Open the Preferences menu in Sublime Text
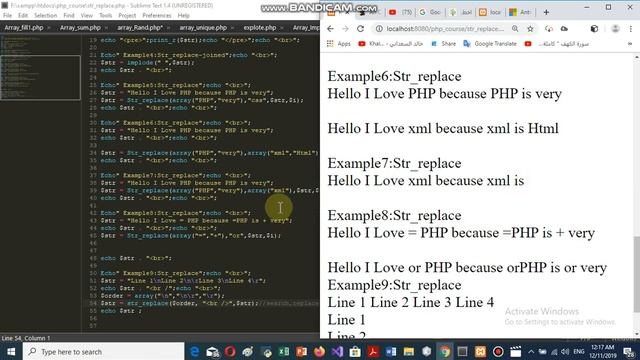This screenshot has height=360, width=640. pyautogui.click(x=157, y=16)
